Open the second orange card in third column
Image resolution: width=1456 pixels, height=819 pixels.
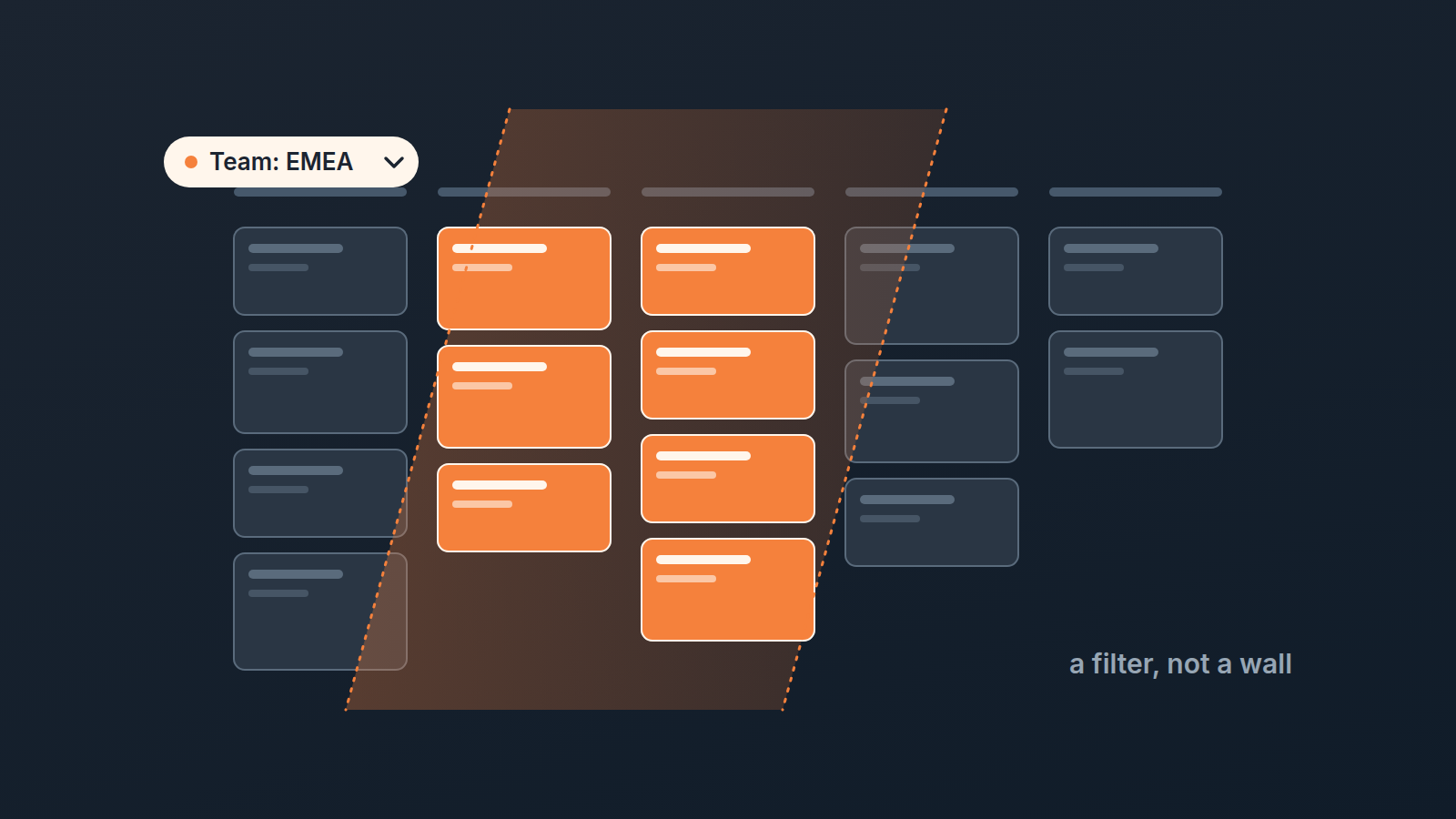pyautogui.click(x=728, y=375)
